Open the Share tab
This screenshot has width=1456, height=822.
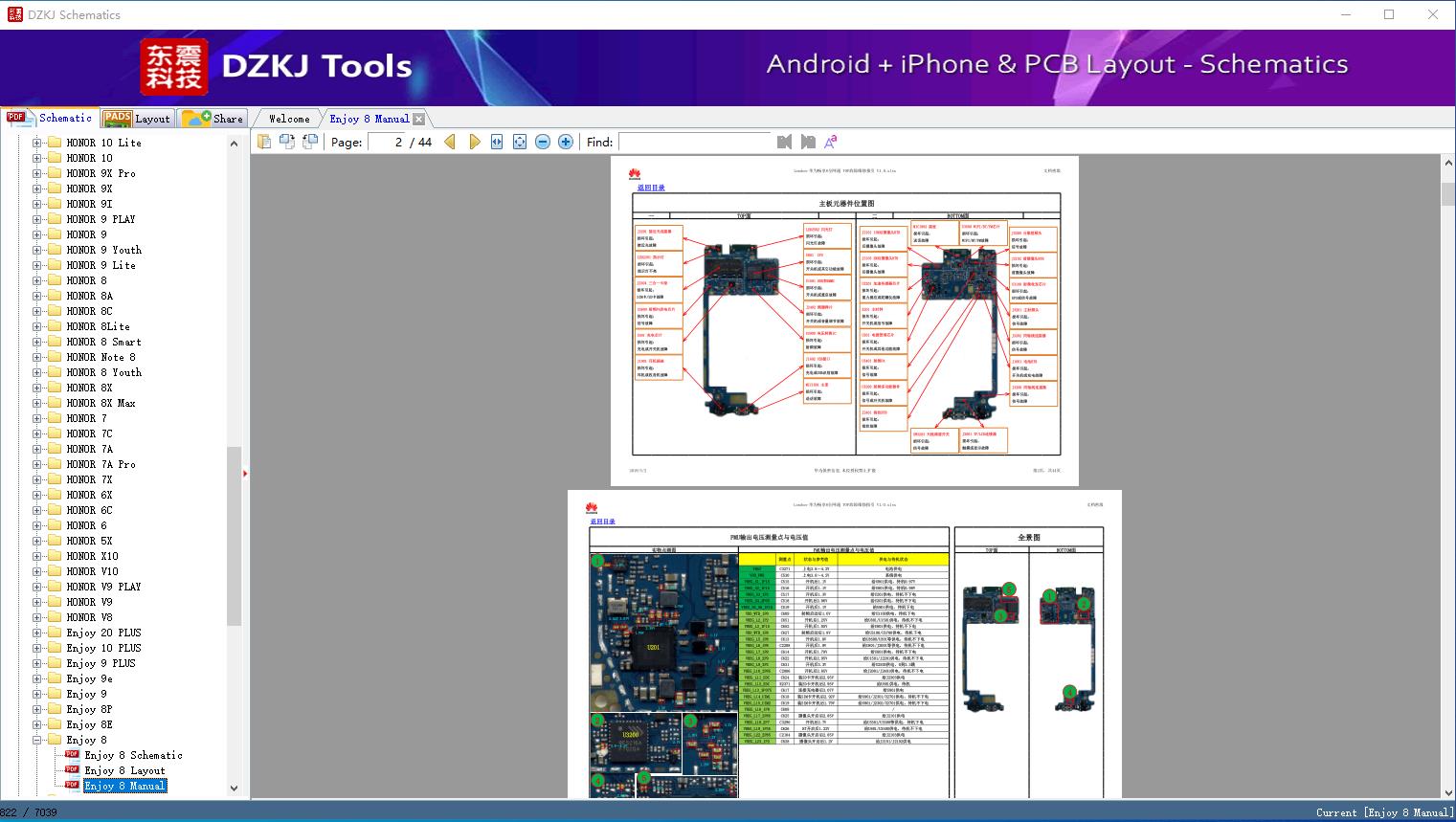point(213,119)
